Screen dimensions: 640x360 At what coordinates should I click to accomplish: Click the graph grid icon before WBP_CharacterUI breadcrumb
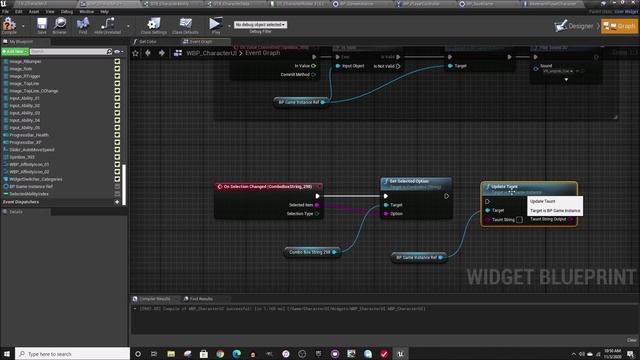click(x=178, y=53)
